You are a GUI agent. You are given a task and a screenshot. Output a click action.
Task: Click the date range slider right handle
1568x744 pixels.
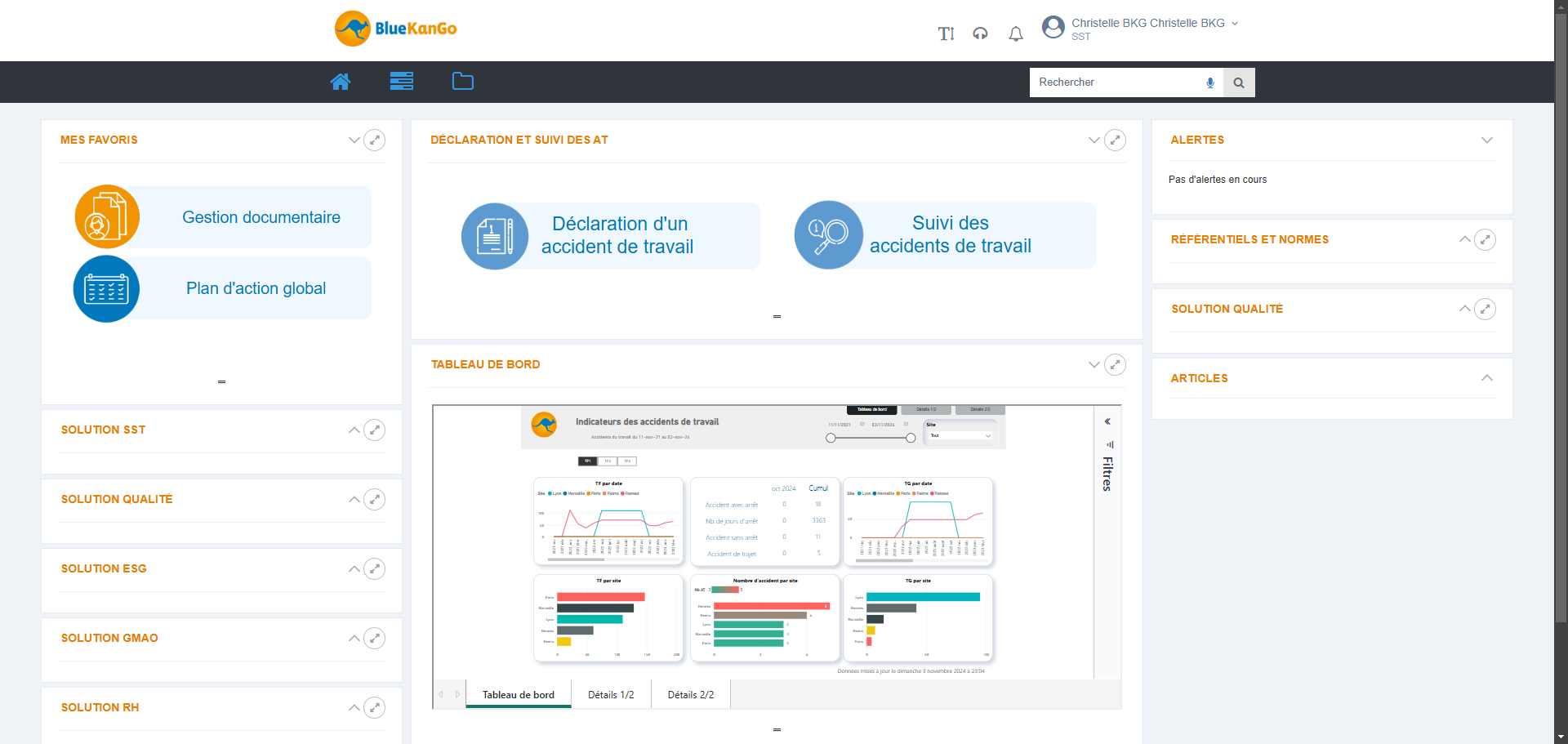pos(911,438)
